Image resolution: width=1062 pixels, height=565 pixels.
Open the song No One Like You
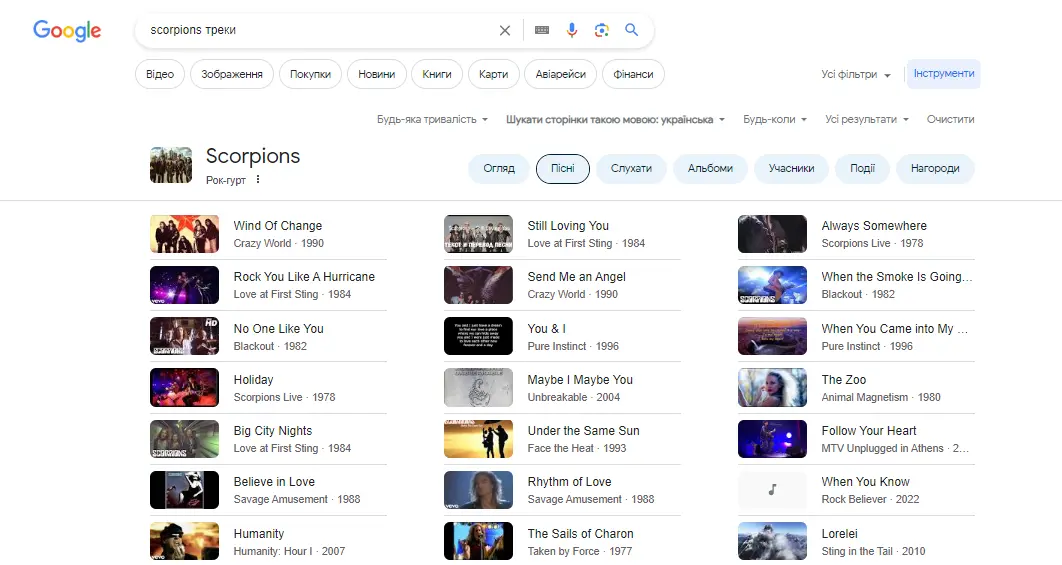pyautogui.click(x=268, y=337)
